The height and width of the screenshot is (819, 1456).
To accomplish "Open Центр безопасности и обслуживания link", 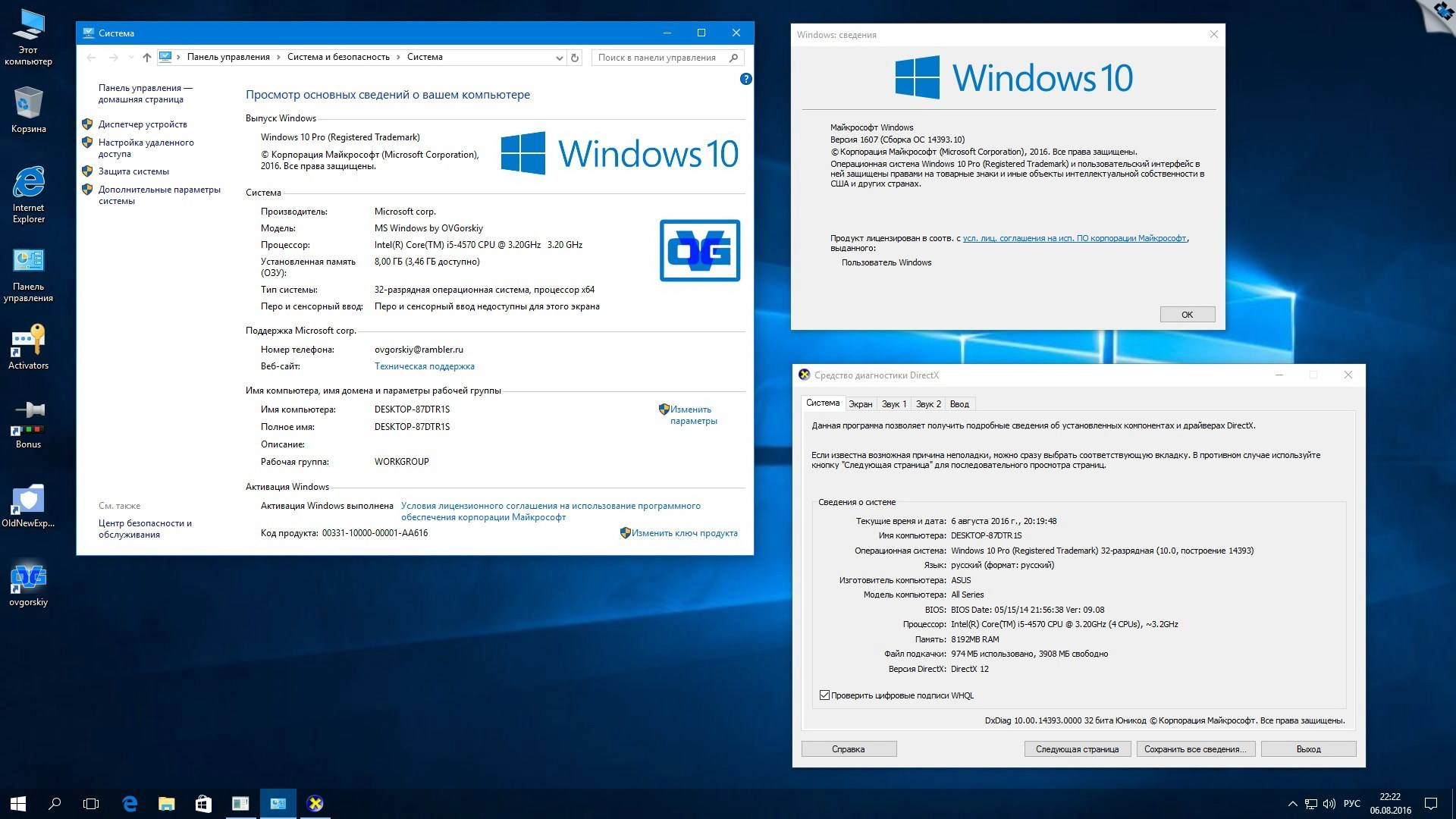I will click(x=145, y=529).
